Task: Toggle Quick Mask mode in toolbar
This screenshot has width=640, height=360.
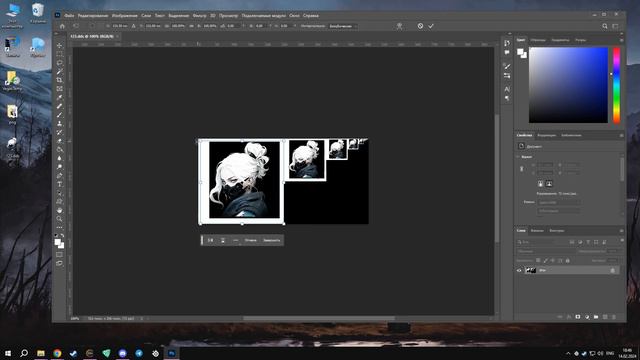Action: pyautogui.click(x=60, y=255)
